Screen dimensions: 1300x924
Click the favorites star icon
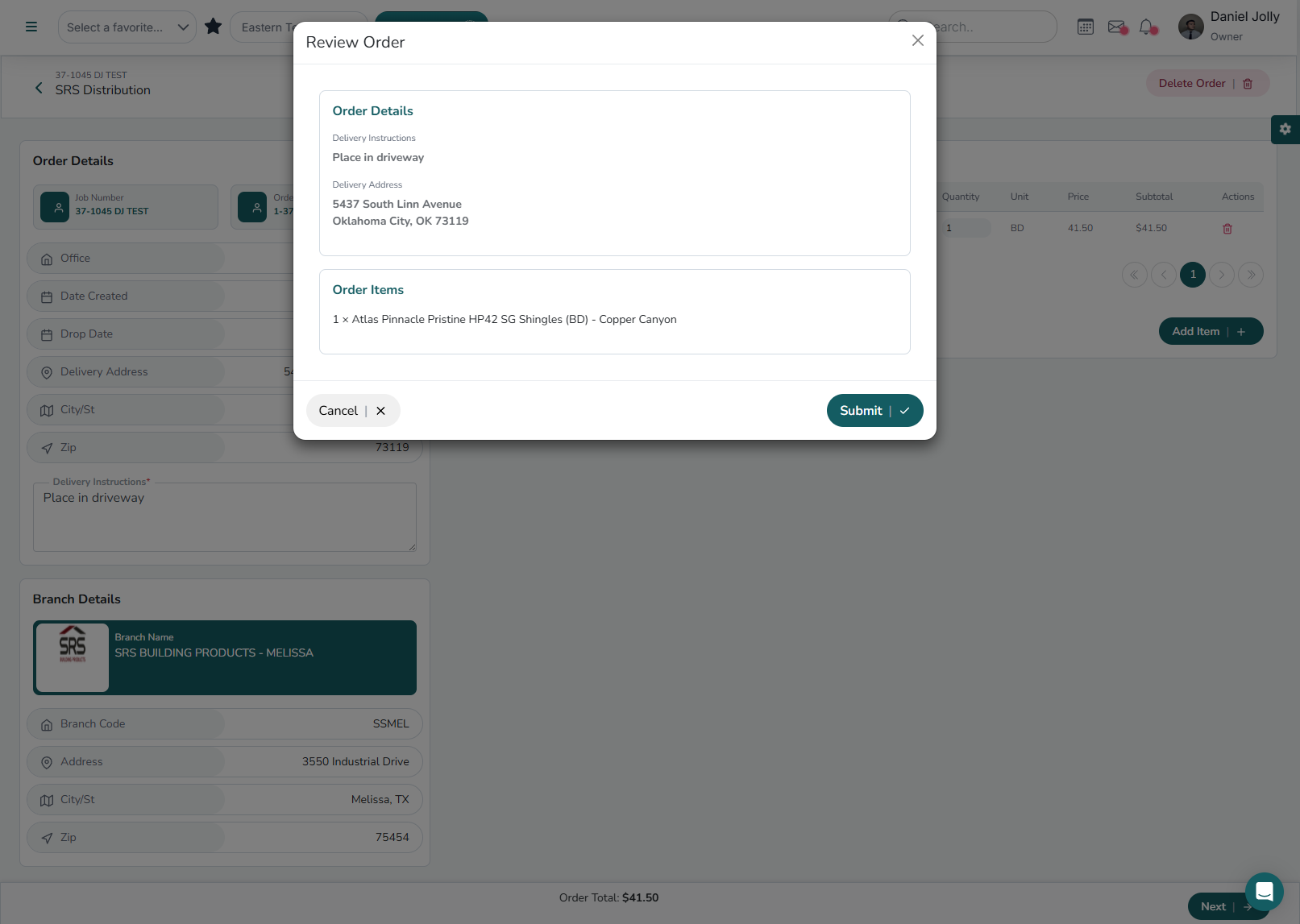pyautogui.click(x=213, y=27)
